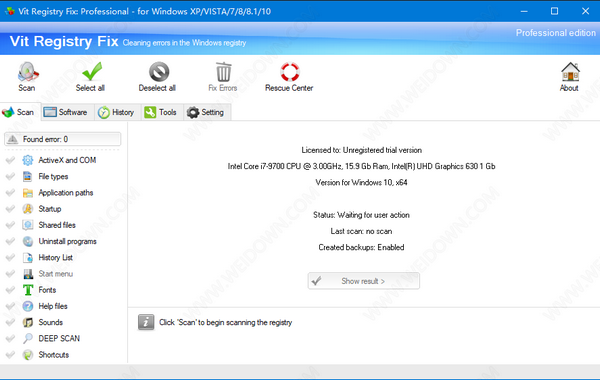Viewport: 600px width, 380px height.
Task: Select the History List label
Action: [55, 258]
